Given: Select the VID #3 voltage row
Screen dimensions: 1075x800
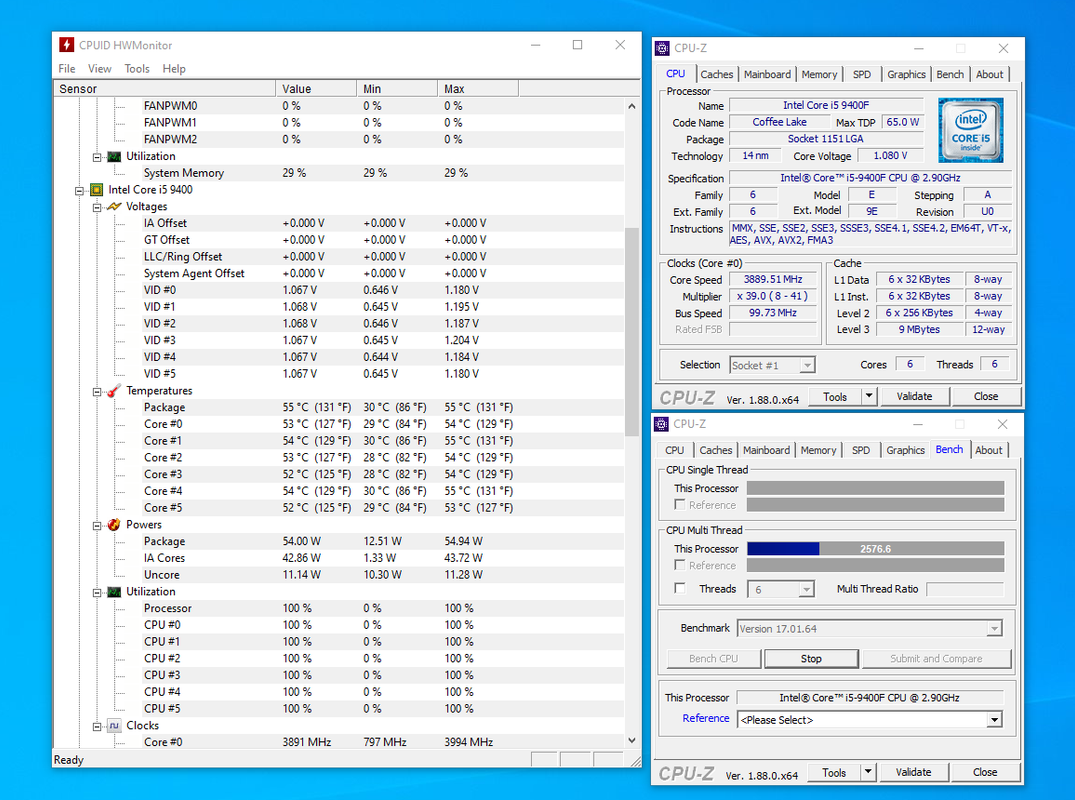Looking at the screenshot, I should tap(339, 340).
